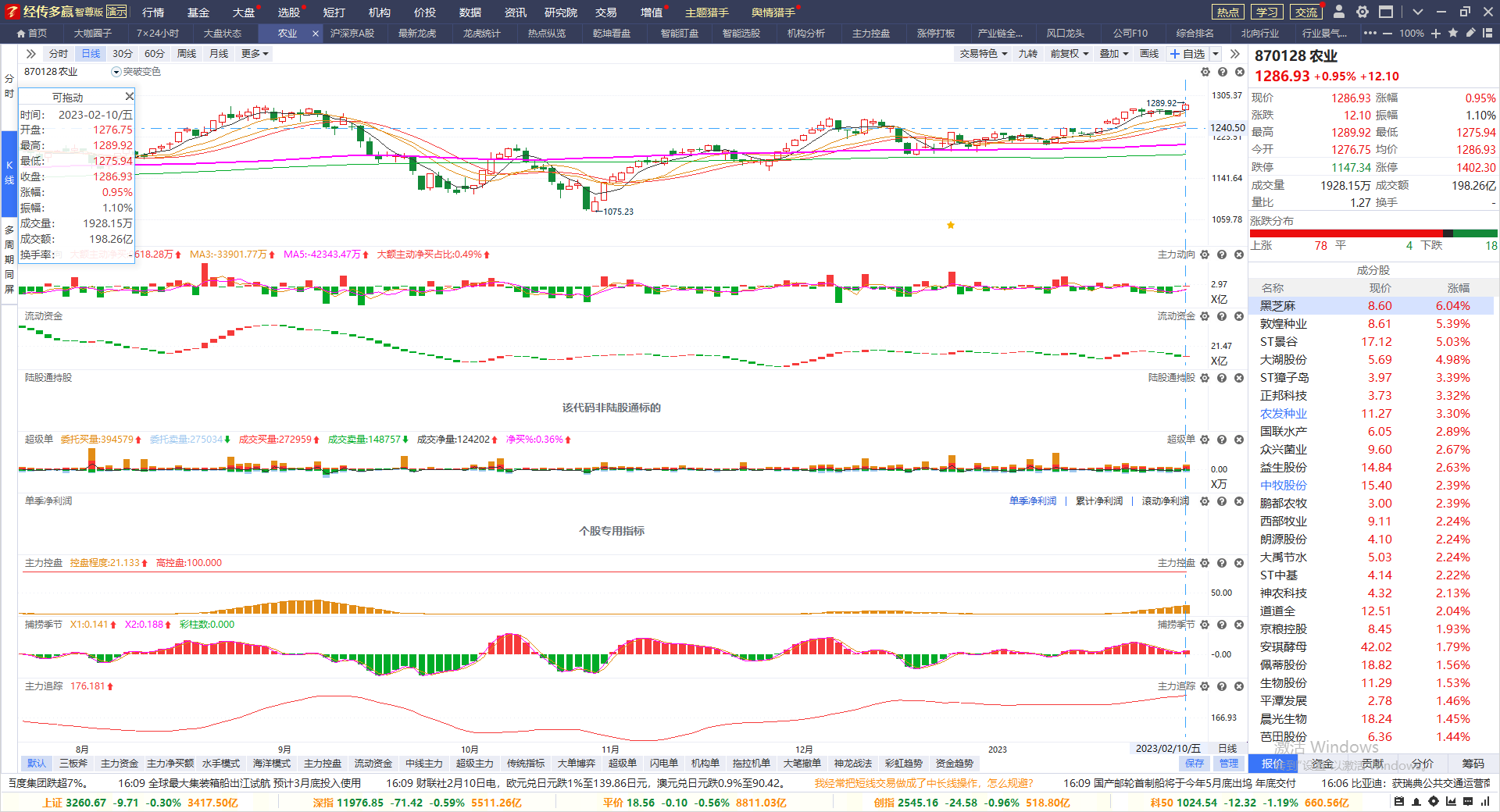Open more tabs with ellipsis icon
1500x812 pixels.
pyautogui.click(x=1370, y=33)
